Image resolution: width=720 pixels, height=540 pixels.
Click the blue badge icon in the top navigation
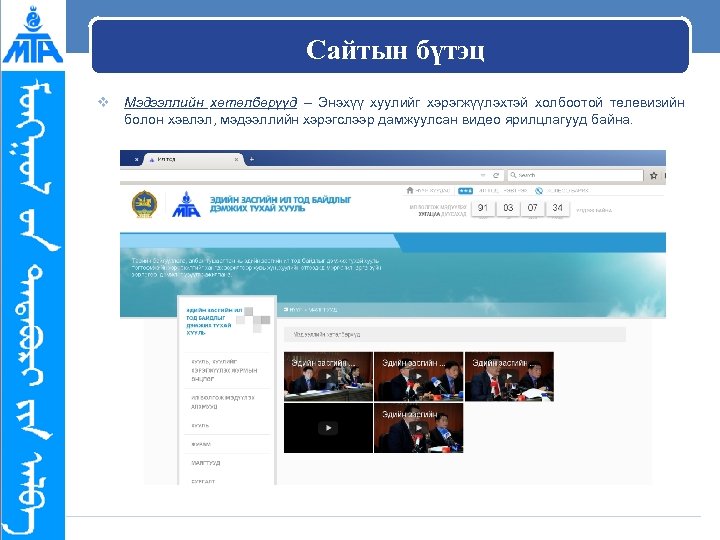465,191
